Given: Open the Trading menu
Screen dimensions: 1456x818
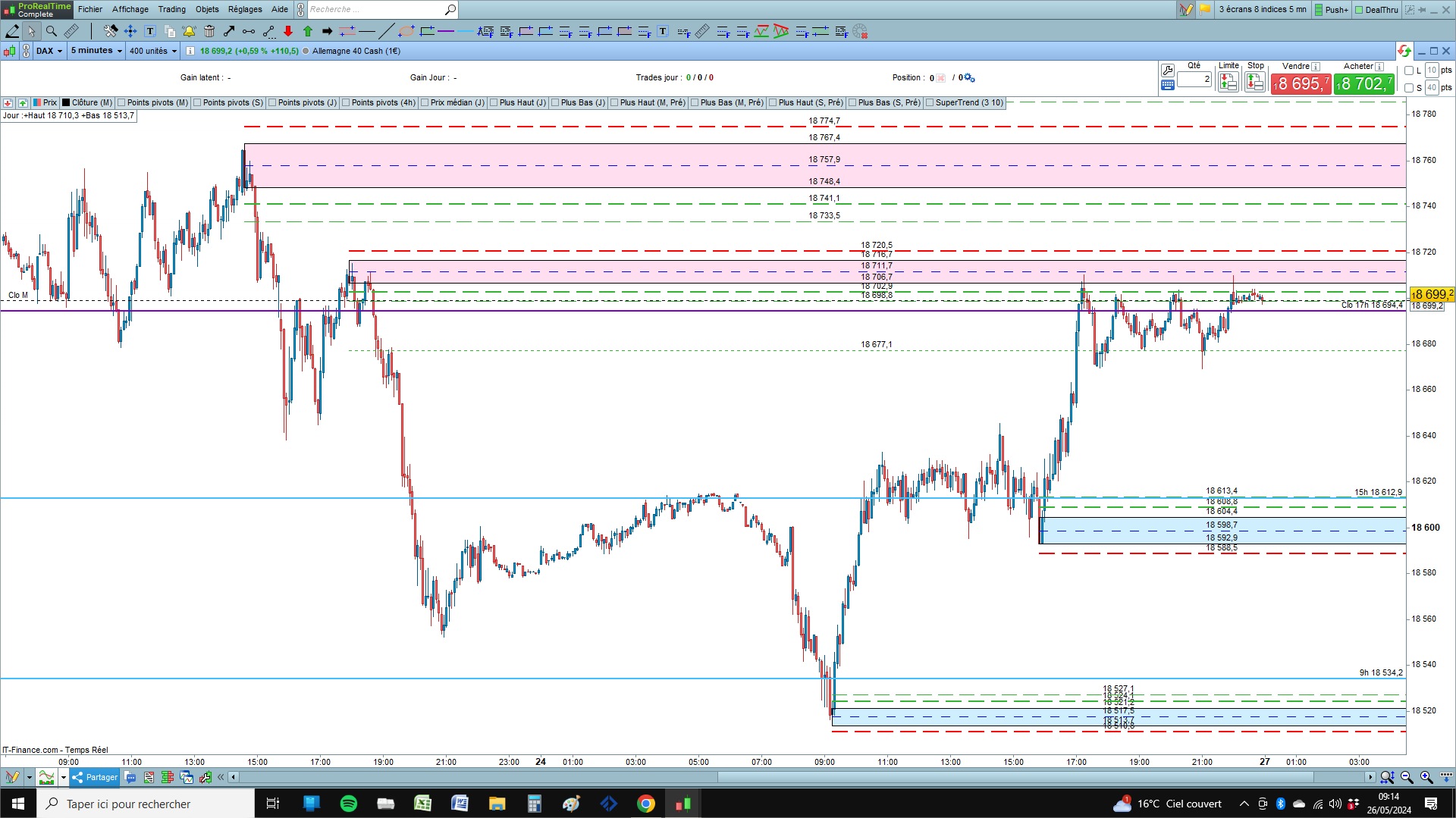Looking at the screenshot, I should pos(171,9).
